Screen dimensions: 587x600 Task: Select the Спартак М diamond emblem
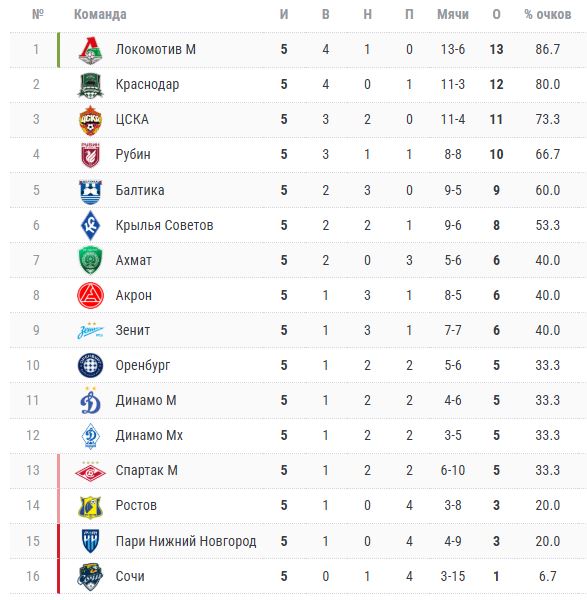[90, 472]
